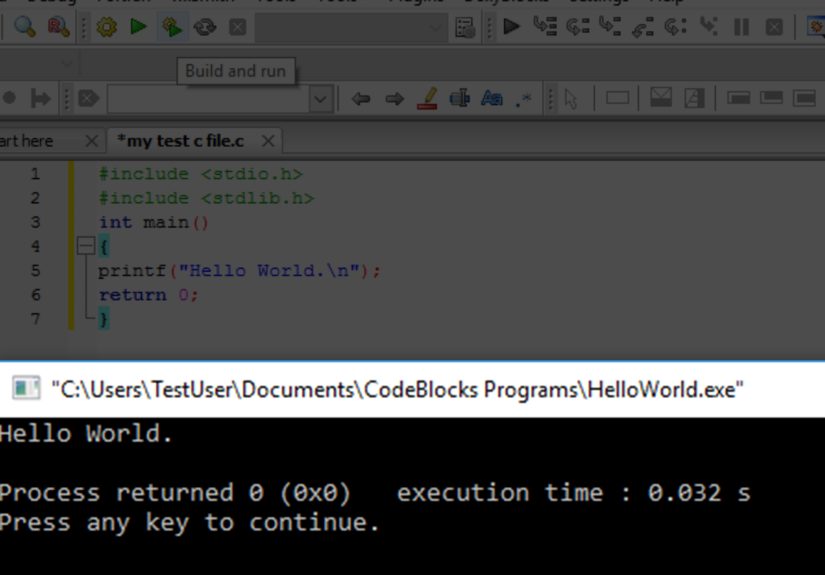Screen dimensions: 825x575
Task: Click the Stop debugger icon
Action: [x=774, y=27]
